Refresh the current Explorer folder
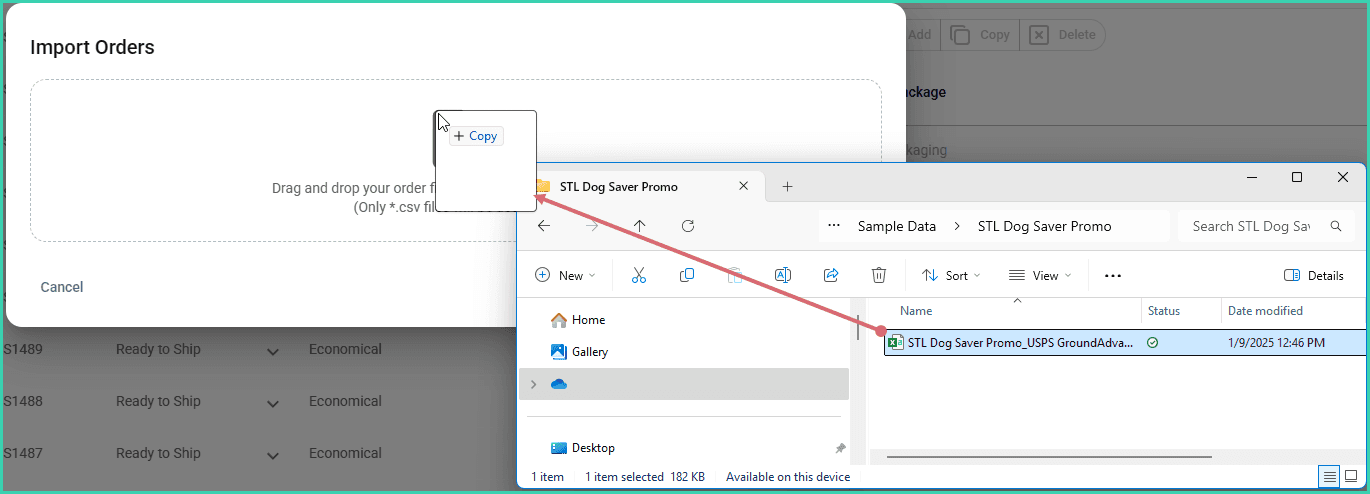1370x494 pixels. 687,226
